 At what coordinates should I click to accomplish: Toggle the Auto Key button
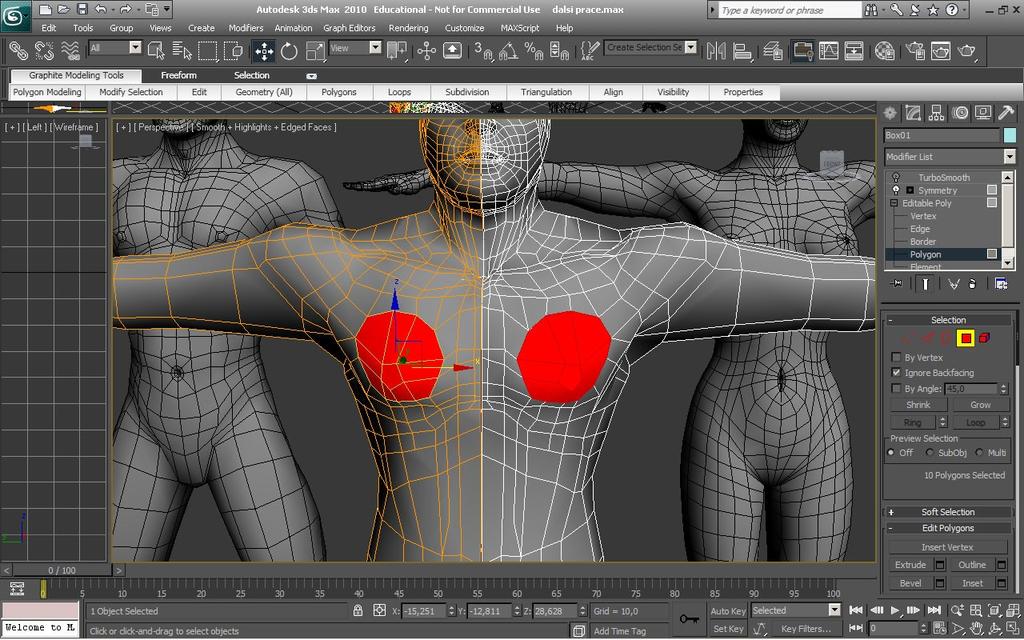click(x=728, y=611)
